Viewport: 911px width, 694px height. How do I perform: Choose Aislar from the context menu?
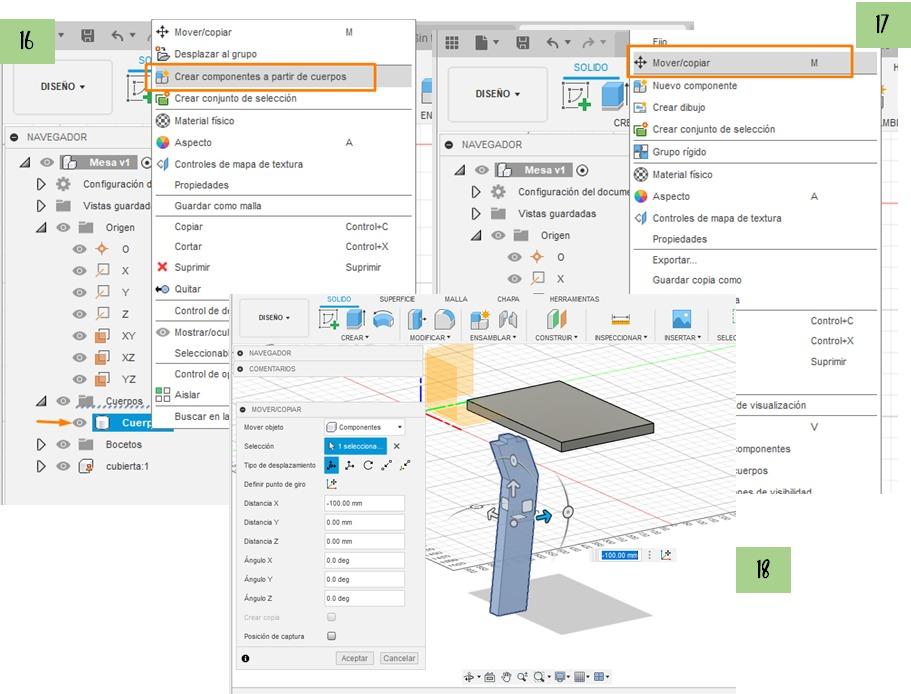187,395
